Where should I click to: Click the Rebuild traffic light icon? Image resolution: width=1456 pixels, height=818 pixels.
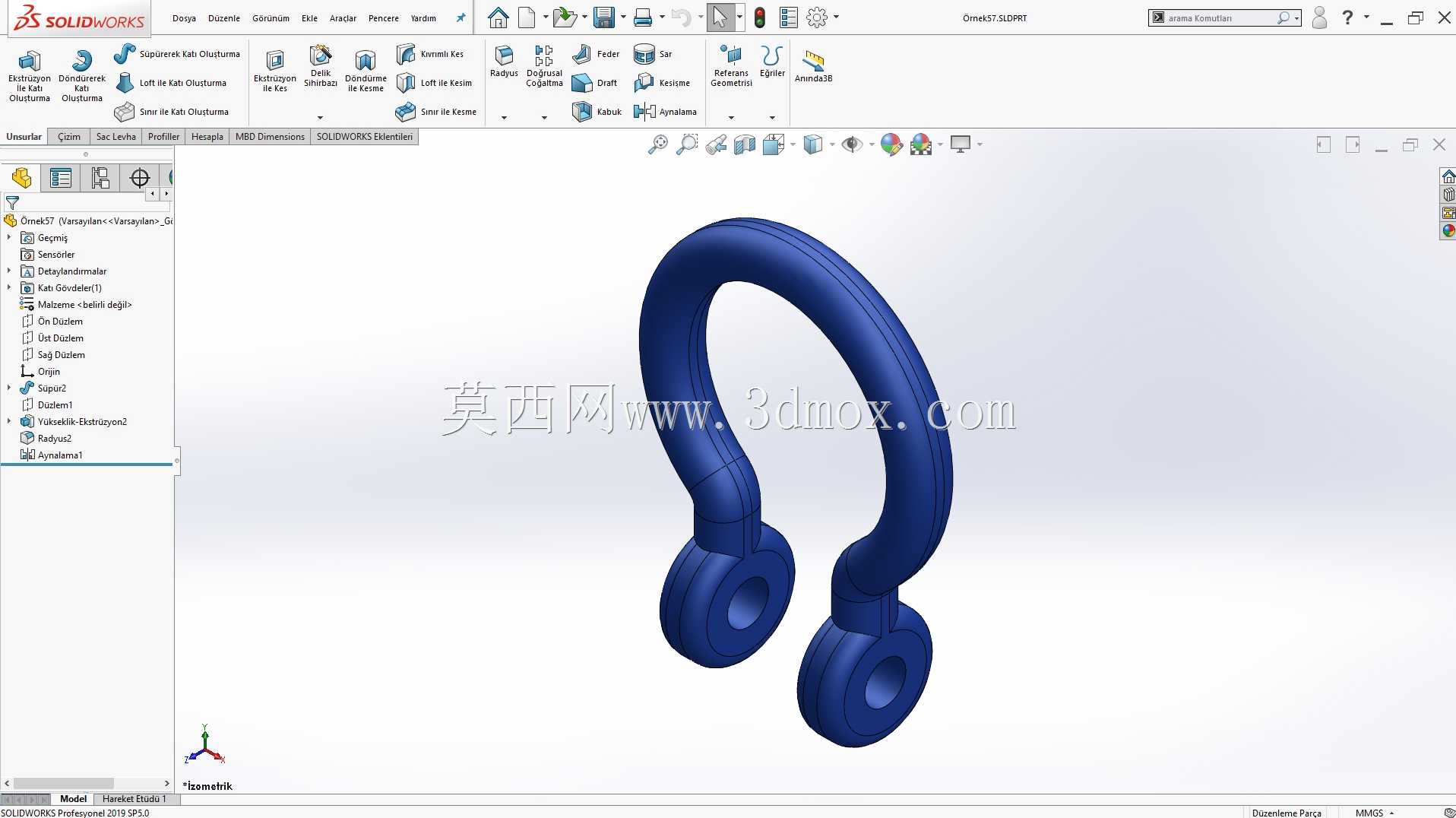click(759, 17)
